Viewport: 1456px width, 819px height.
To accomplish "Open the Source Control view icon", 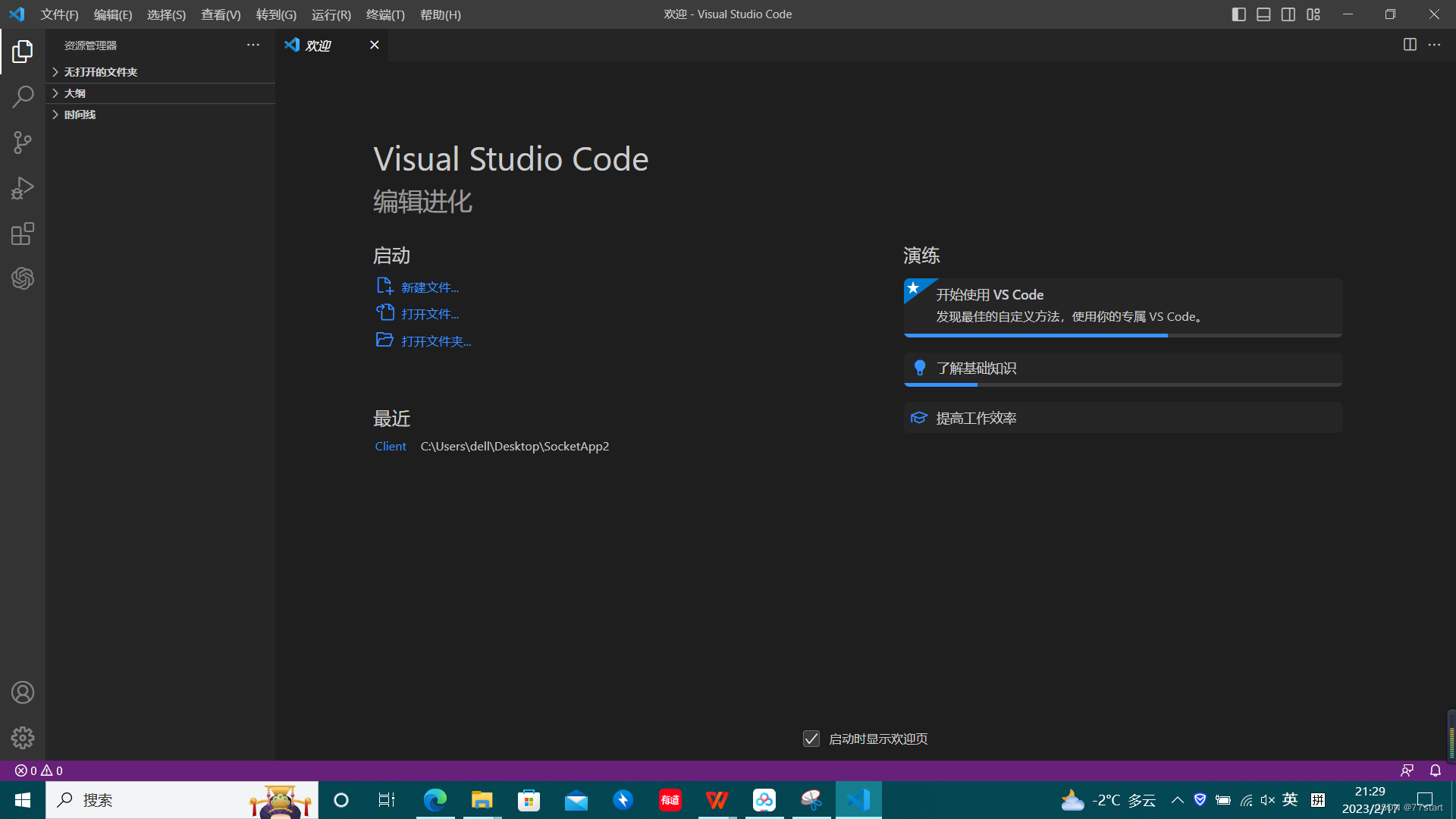I will pos(23,143).
